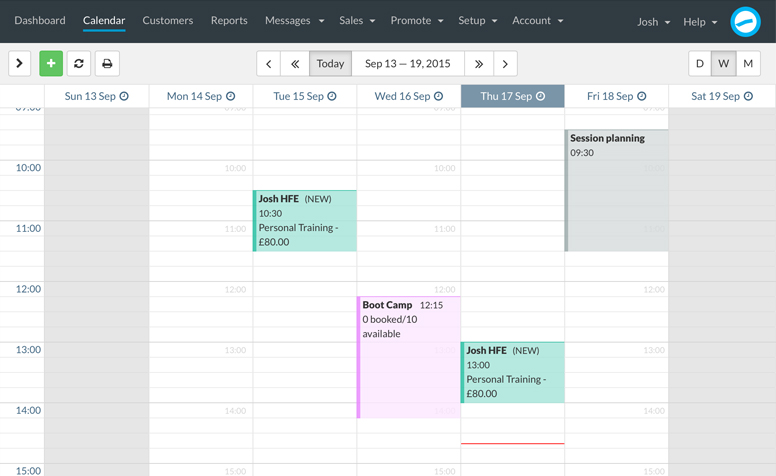Click the refresh calendar icon
The image size is (776, 476).
tap(79, 63)
